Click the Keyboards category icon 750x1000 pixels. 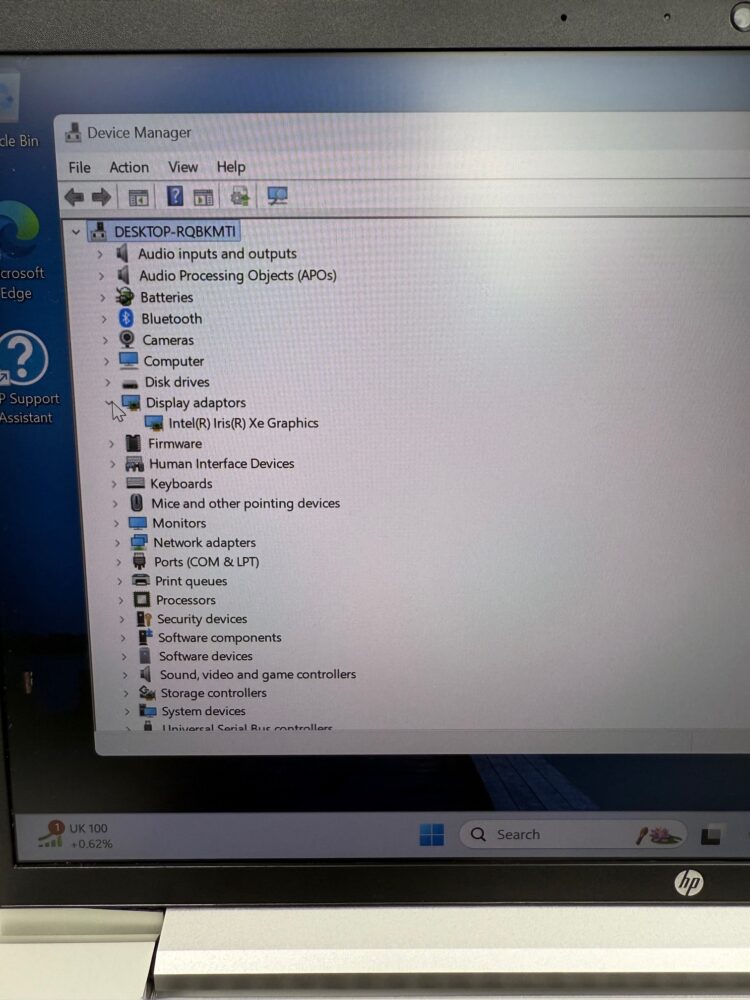click(135, 483)
